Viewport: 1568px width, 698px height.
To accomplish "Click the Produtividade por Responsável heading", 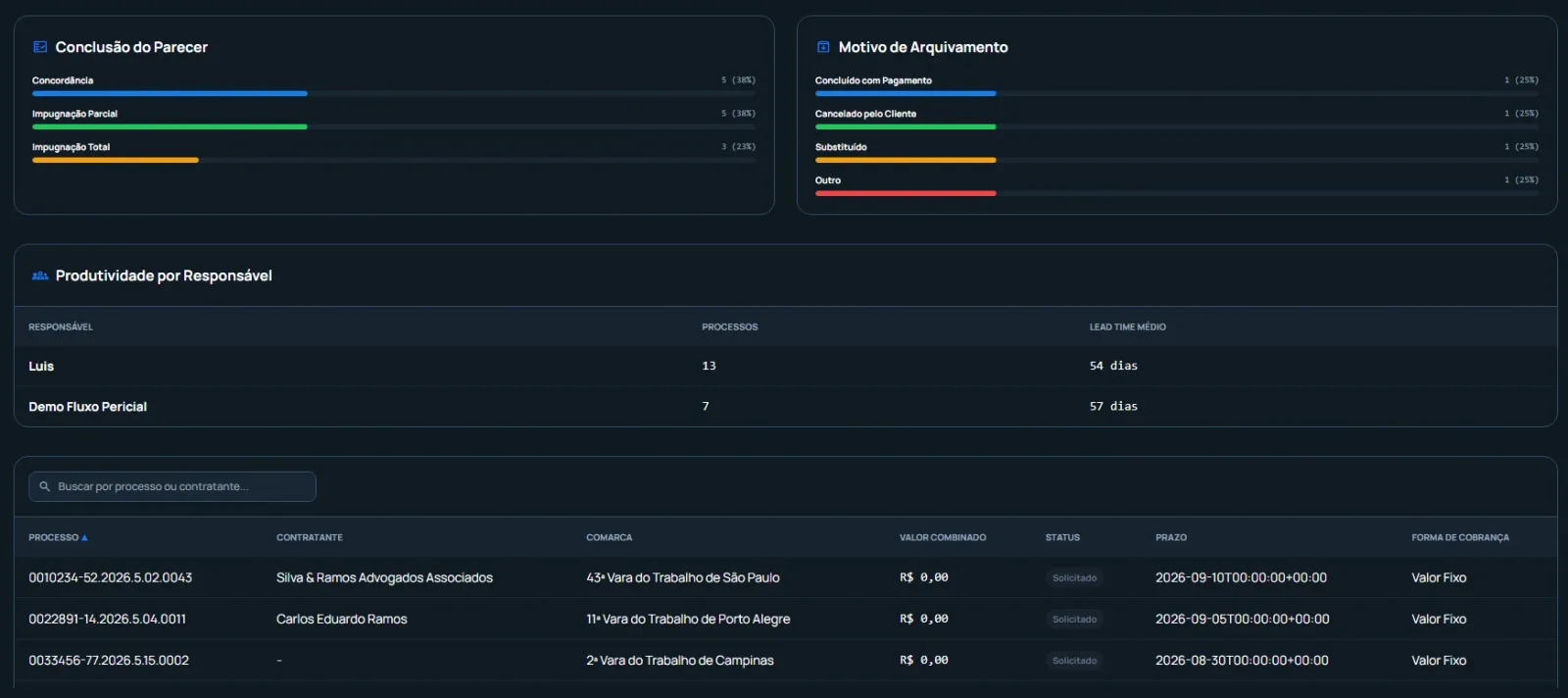I will coord(164,275).
